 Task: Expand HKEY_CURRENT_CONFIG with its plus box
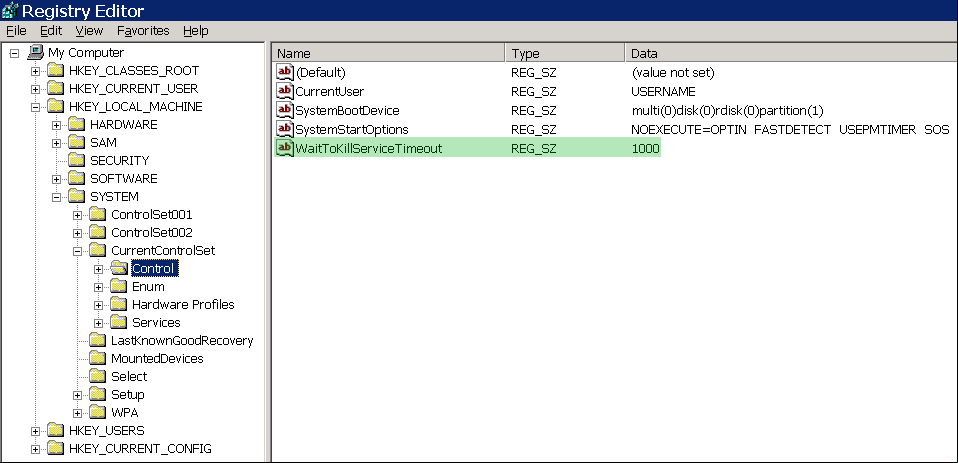(35, 449)
